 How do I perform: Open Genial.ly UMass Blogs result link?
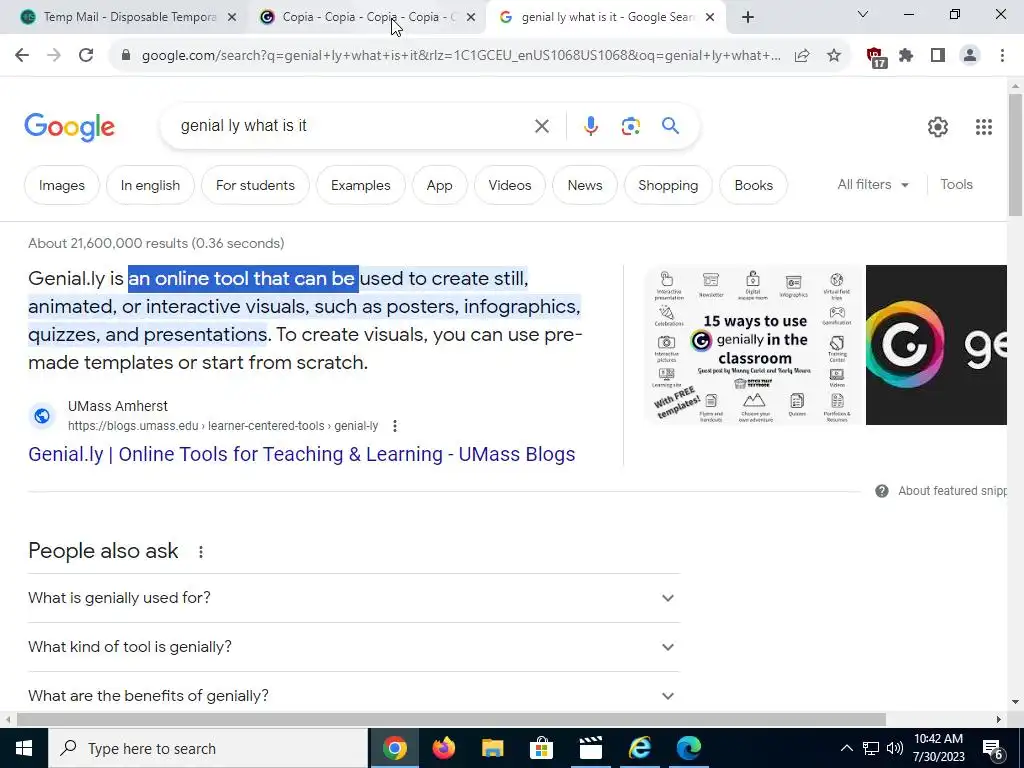[x=302, y=455]
